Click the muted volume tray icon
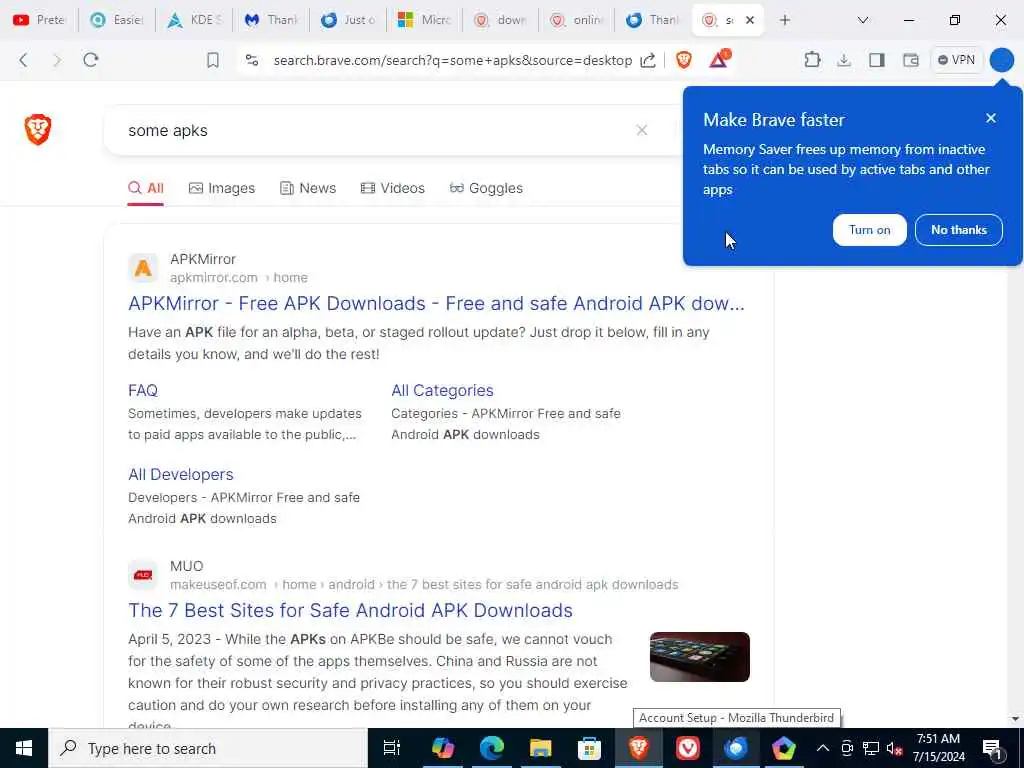 [894, 748]
